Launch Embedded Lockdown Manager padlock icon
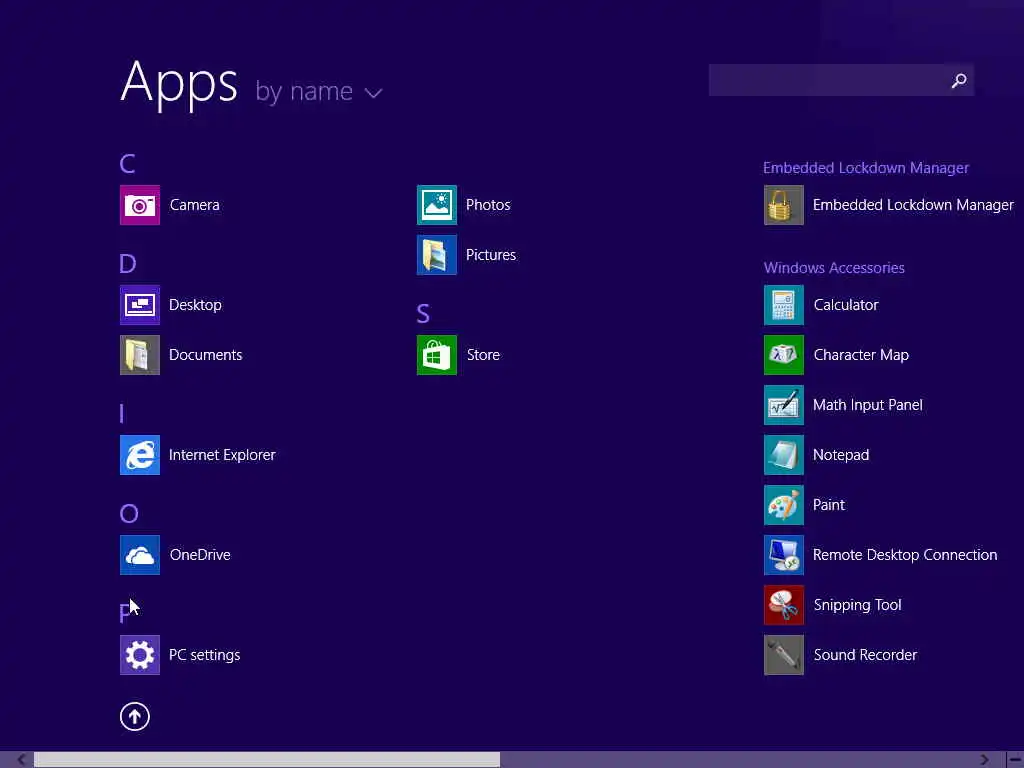The image size is (1024, 768). [784, 205]
